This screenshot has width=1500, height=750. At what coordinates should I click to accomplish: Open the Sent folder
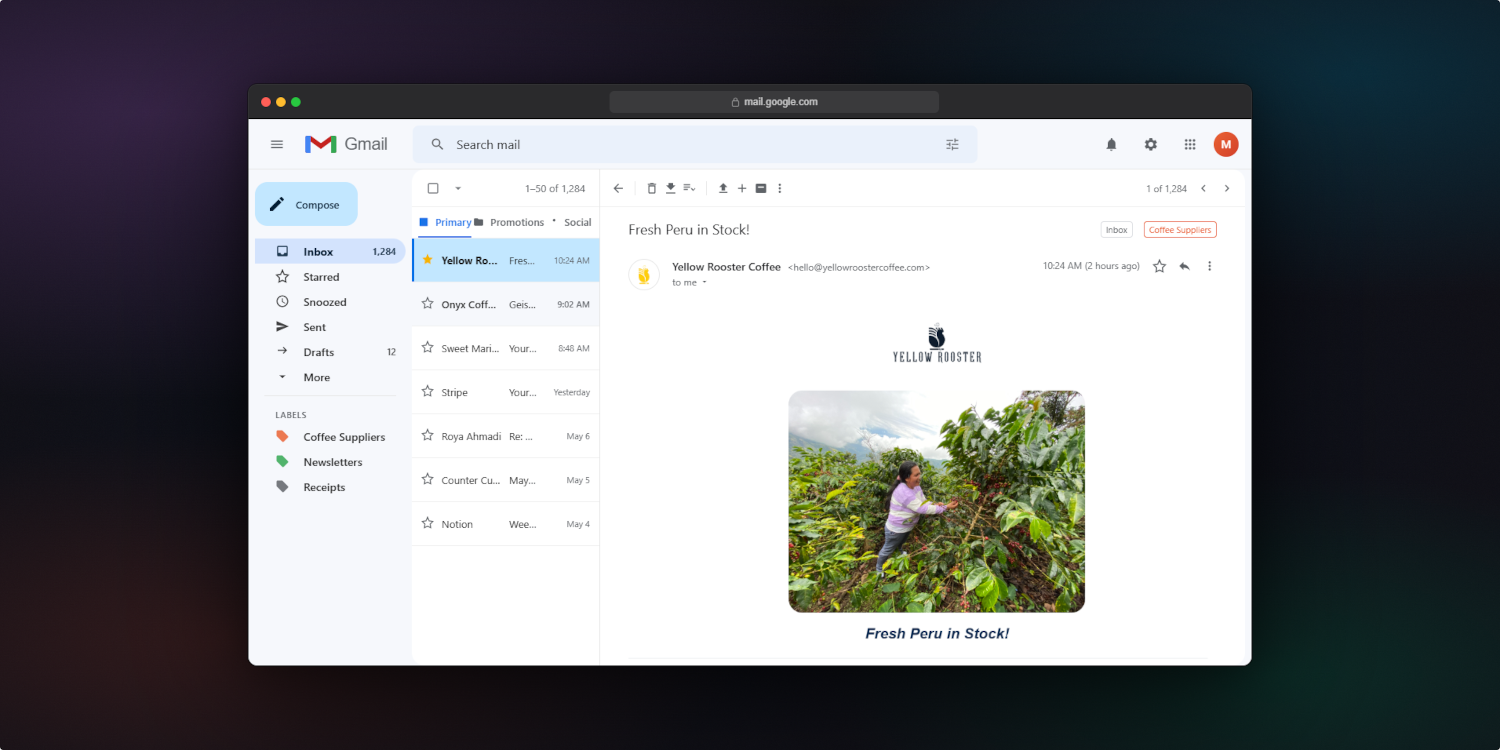(330, 327)
